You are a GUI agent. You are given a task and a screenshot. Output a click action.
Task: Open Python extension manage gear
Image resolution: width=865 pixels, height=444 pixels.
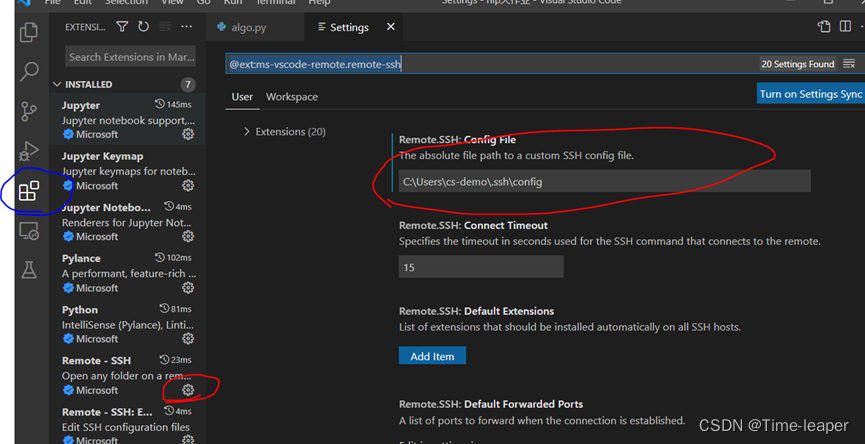(x=188, y=338)
